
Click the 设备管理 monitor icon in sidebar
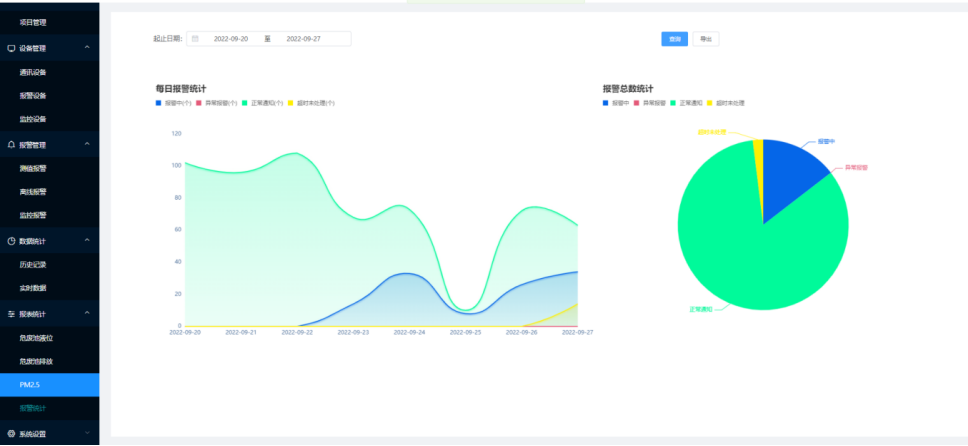[x=11, y=48]
